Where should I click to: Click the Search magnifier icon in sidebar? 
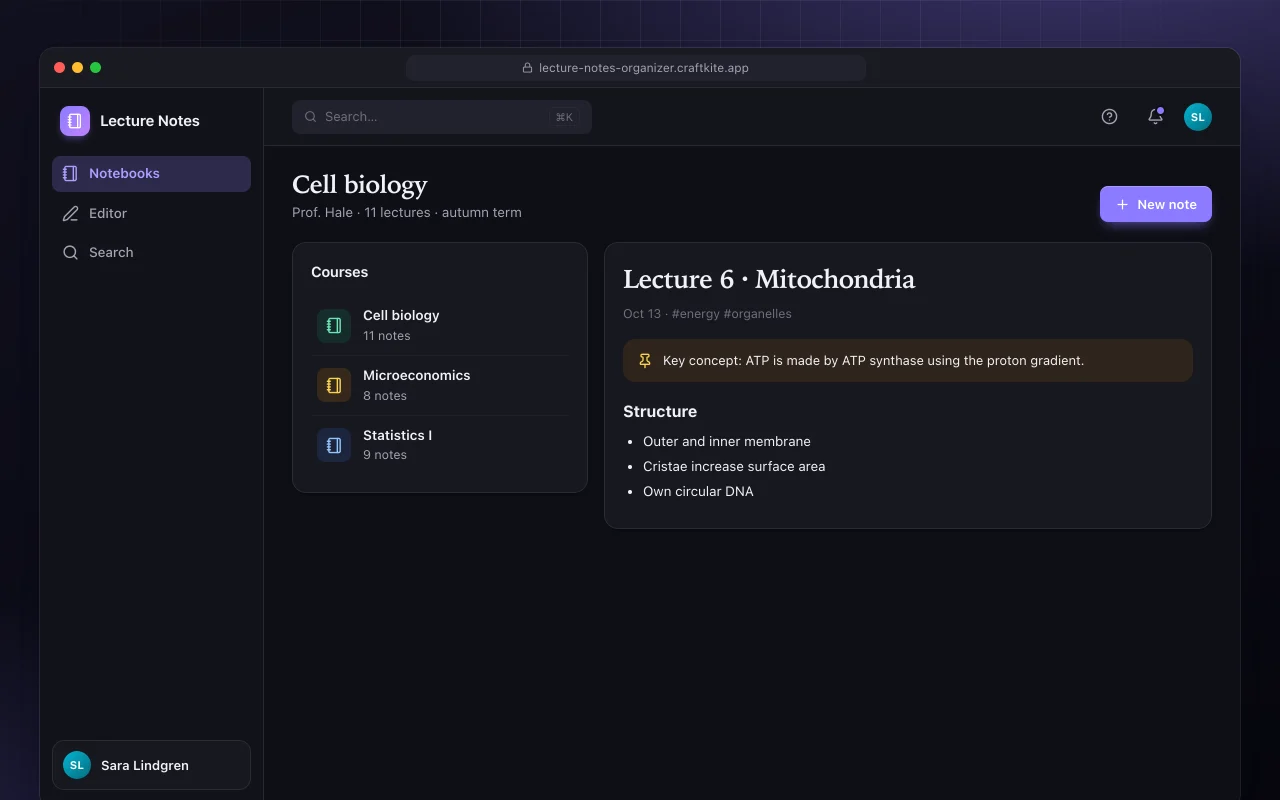[x=70, y=253]
